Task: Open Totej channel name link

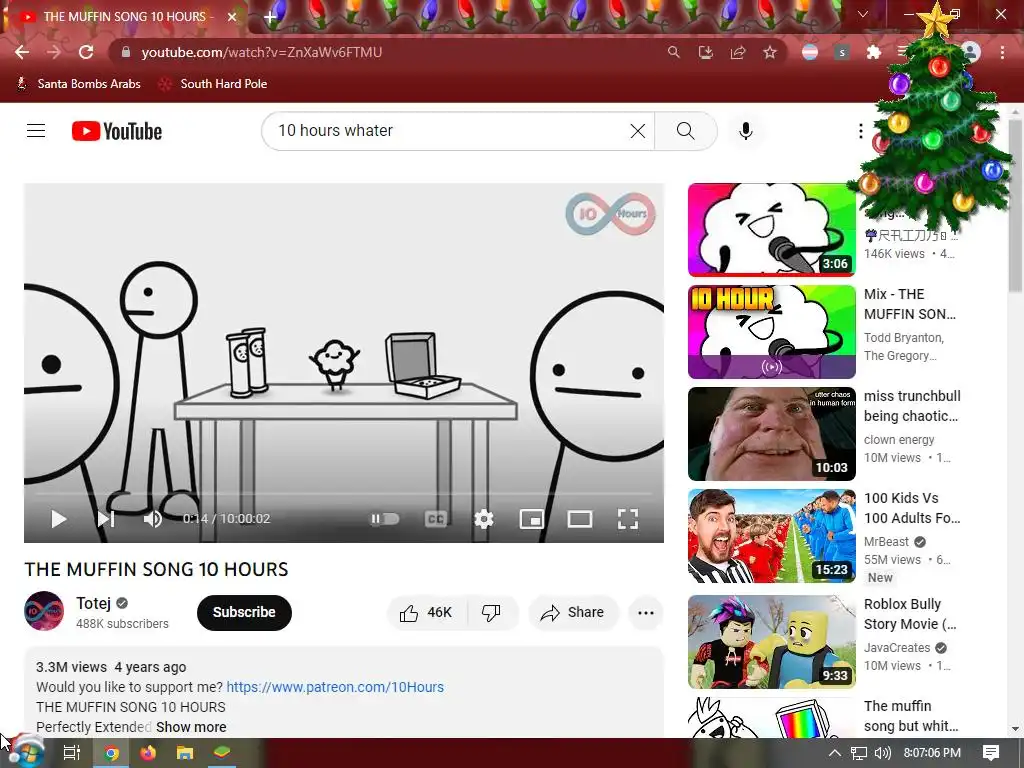Action: [x=93, y=603]
